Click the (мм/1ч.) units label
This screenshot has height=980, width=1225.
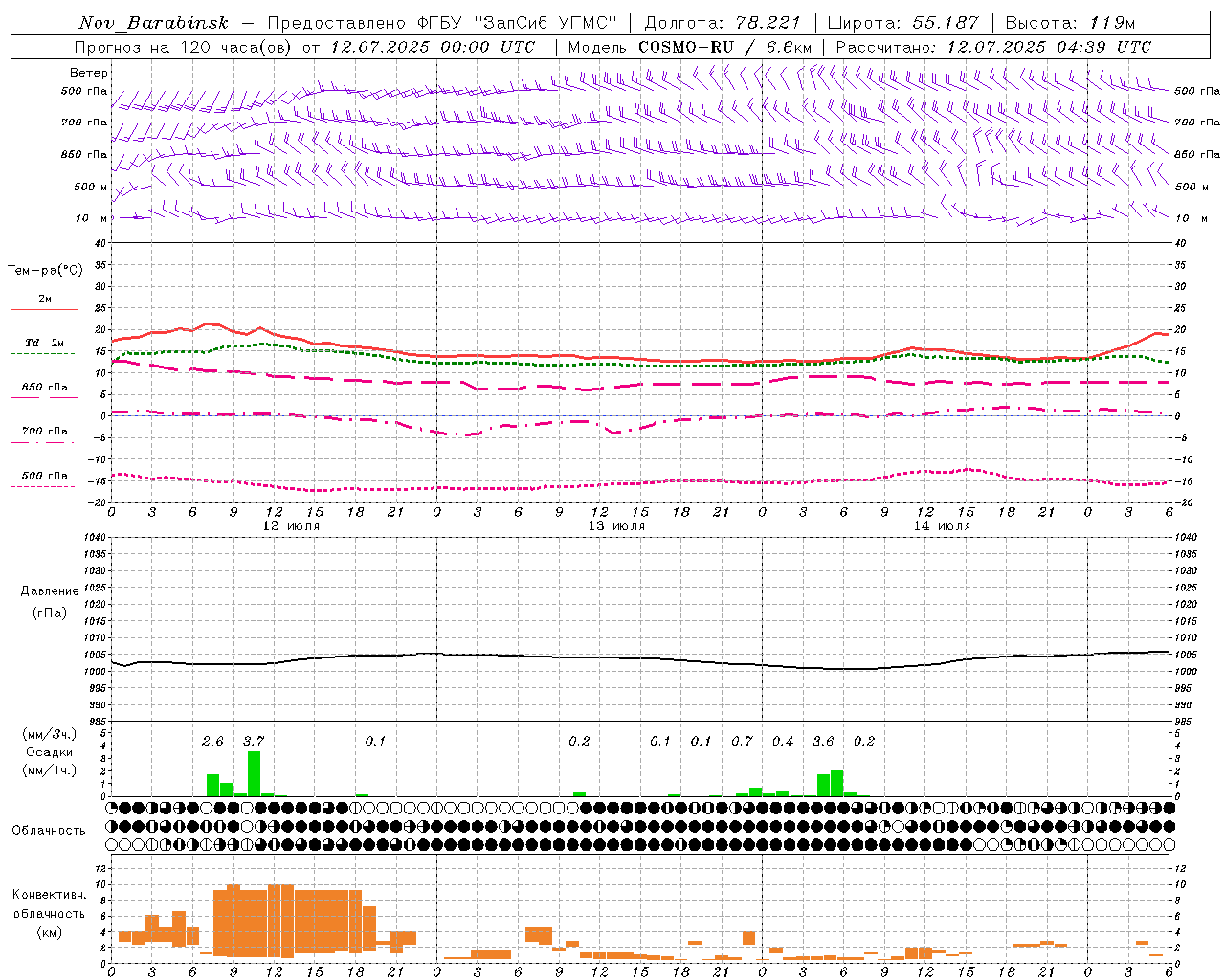49,770
